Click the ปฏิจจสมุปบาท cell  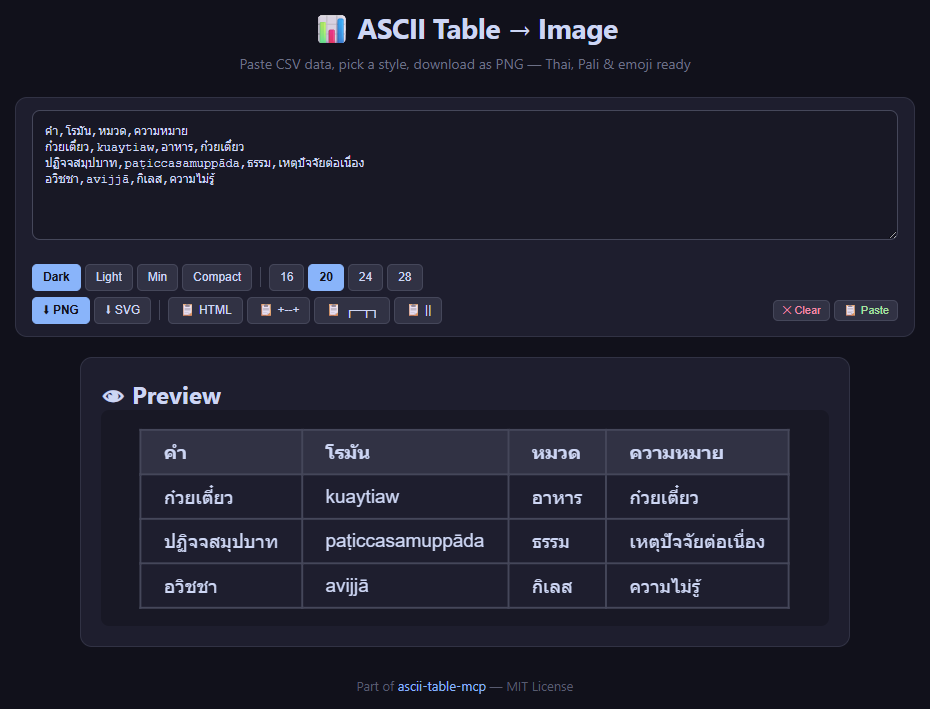pos(221,541)
